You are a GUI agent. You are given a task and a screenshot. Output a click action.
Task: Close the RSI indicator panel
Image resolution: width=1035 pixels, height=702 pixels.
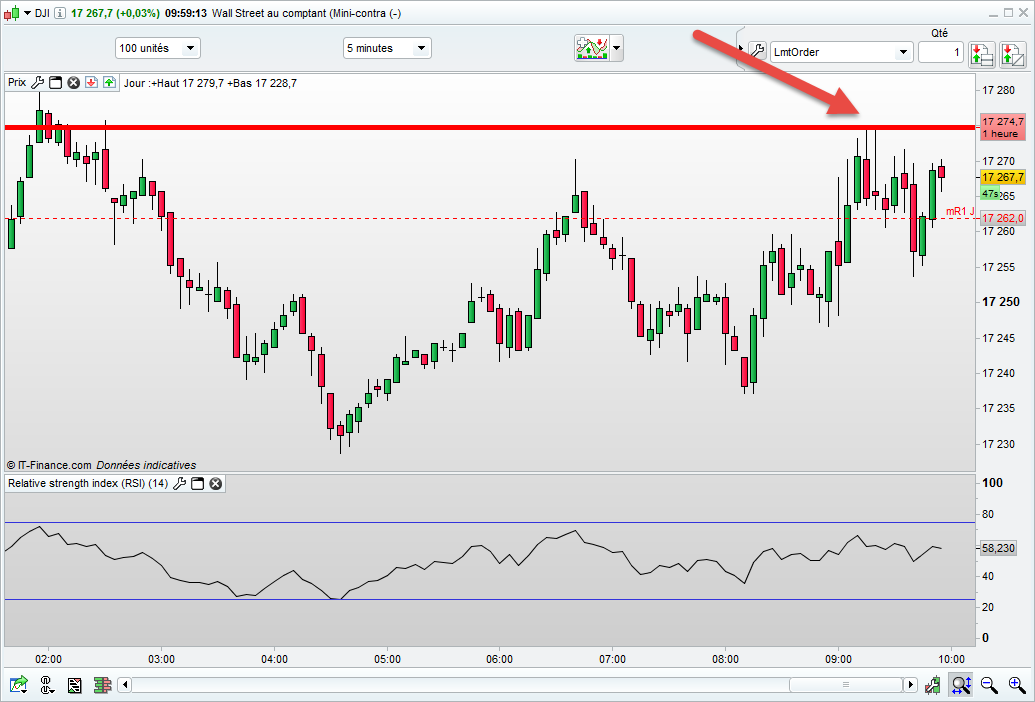click(x=215, y=484)
